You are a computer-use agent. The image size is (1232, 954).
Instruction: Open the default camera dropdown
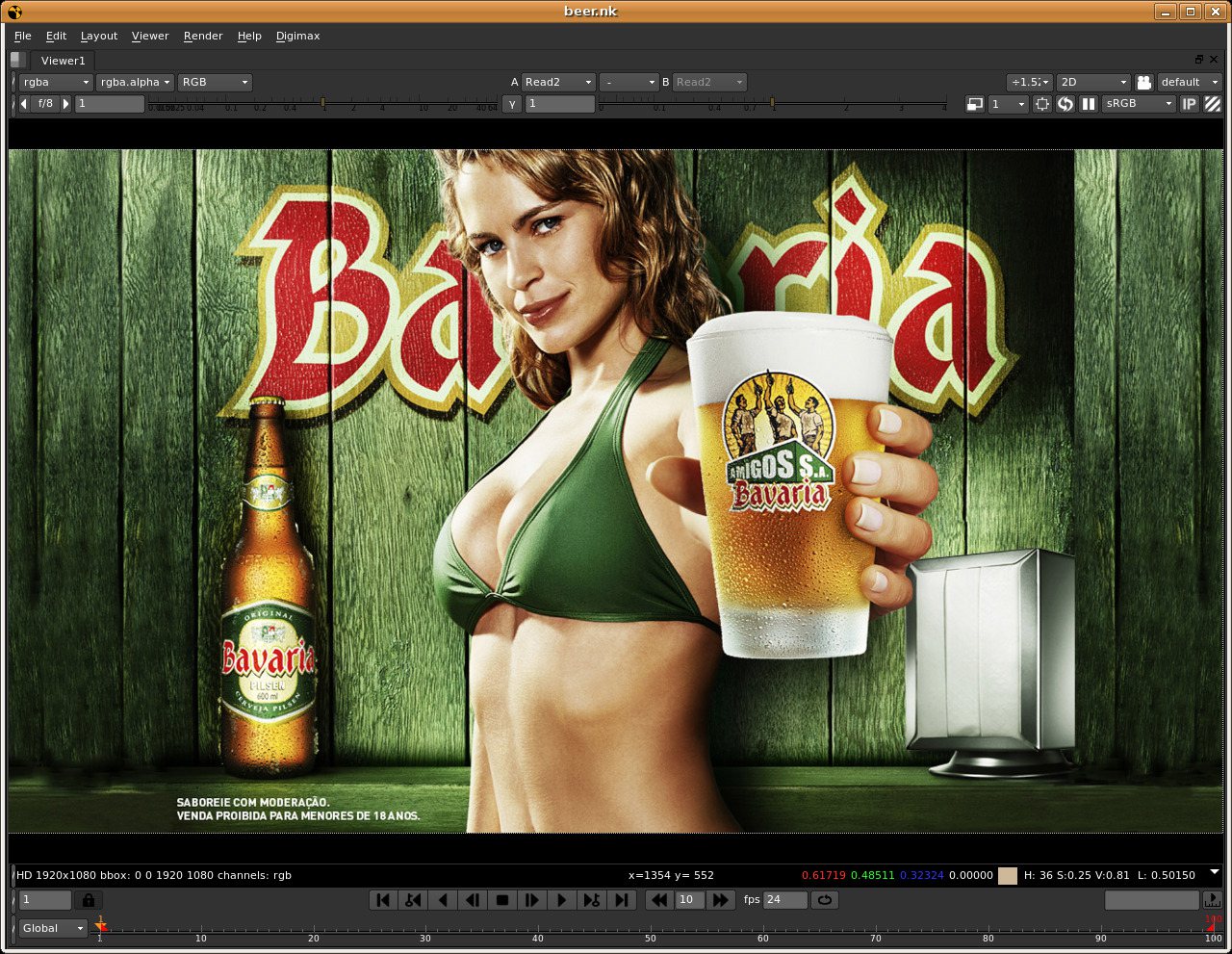click(1190, 82)
